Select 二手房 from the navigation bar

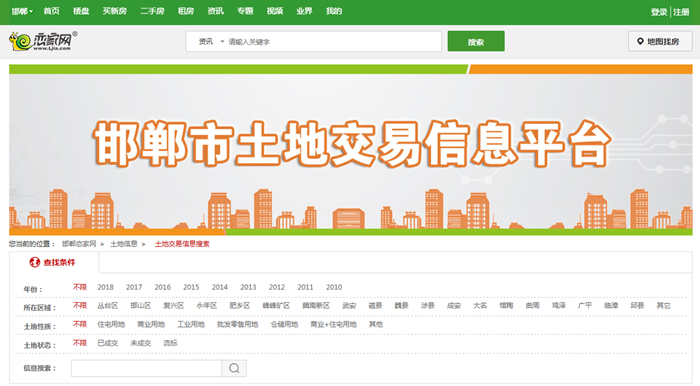click(152, 11)
